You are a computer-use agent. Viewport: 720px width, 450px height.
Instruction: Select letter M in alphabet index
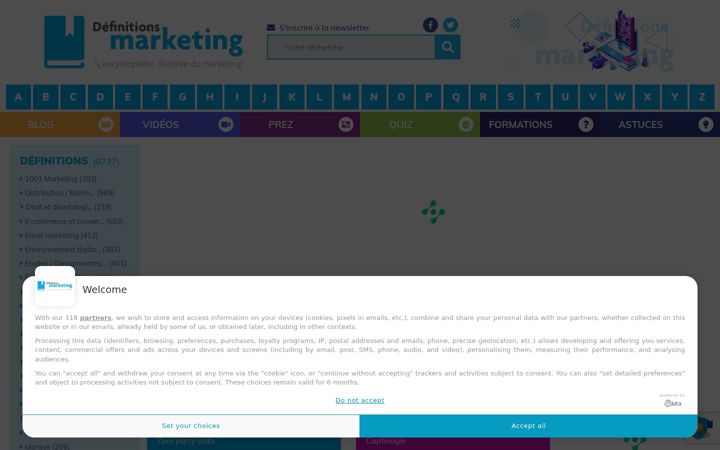(x=346, y=97)
